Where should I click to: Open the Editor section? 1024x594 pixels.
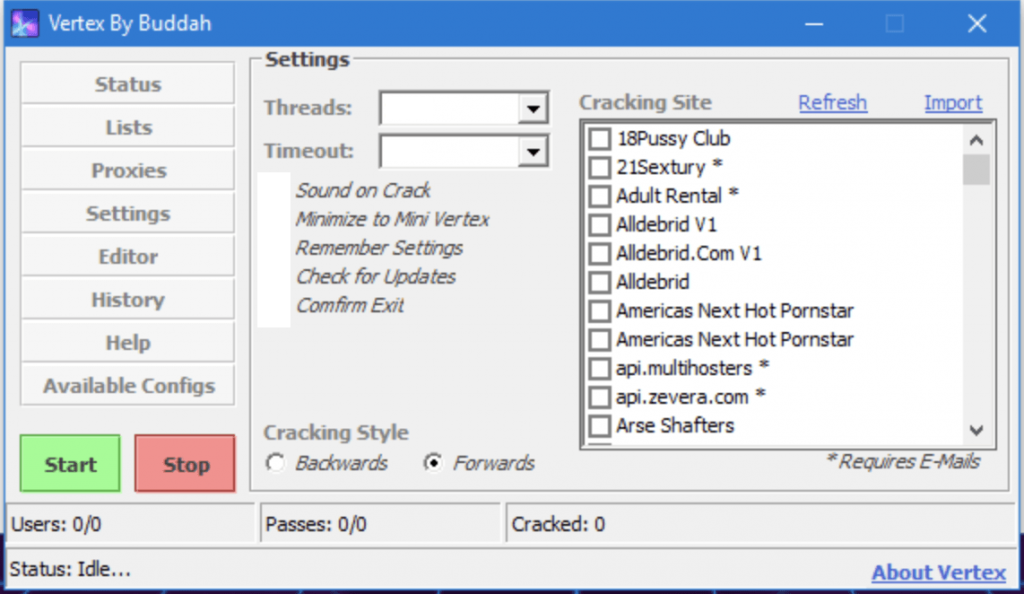point(128,257)
